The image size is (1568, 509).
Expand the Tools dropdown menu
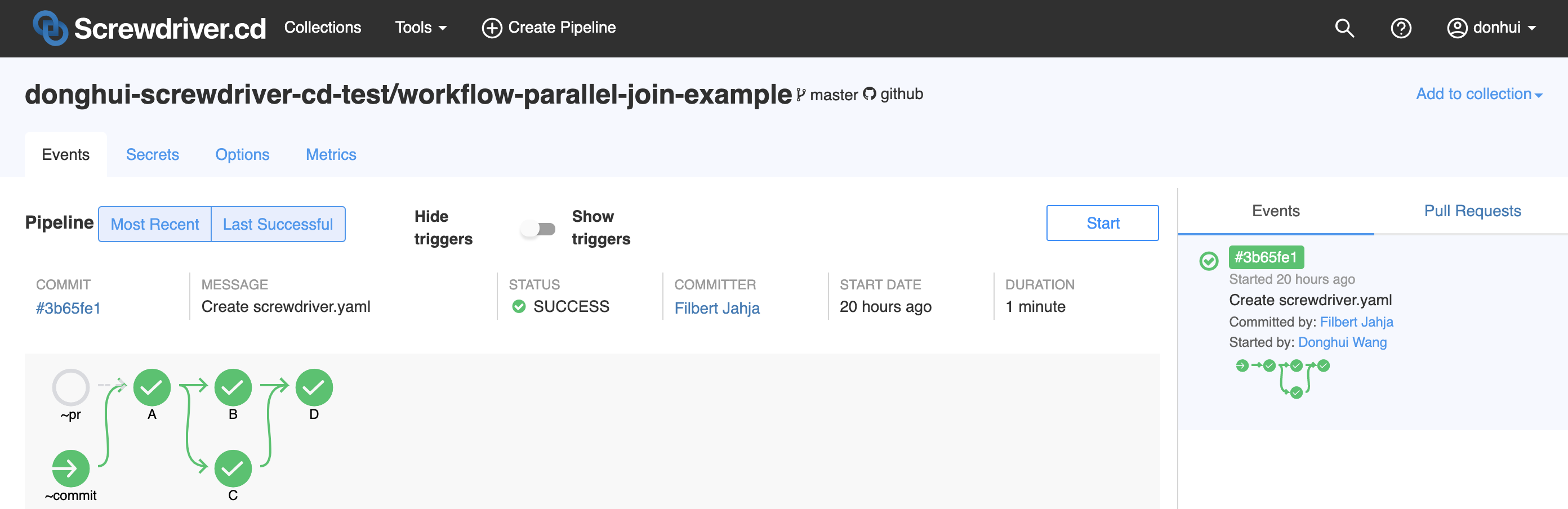pyautogui.click(x=421, y=28)
